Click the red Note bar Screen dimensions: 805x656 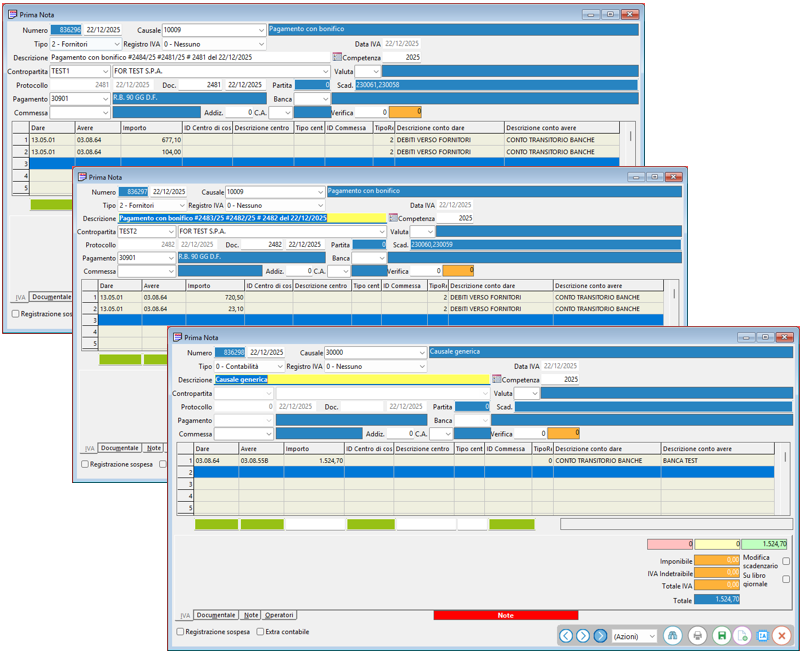(505, 616)
